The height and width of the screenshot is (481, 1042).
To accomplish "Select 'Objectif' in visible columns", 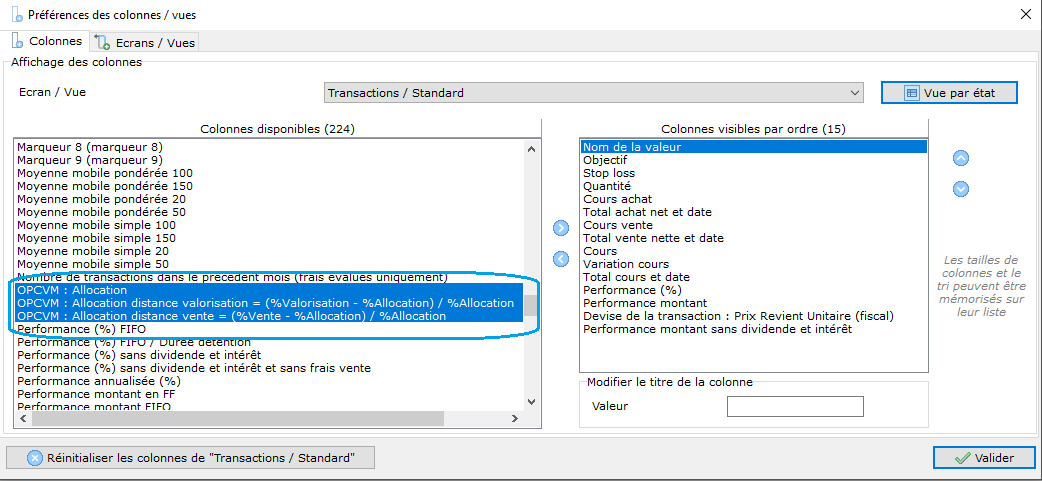I will pyautogui.click(x=754, y=160).
